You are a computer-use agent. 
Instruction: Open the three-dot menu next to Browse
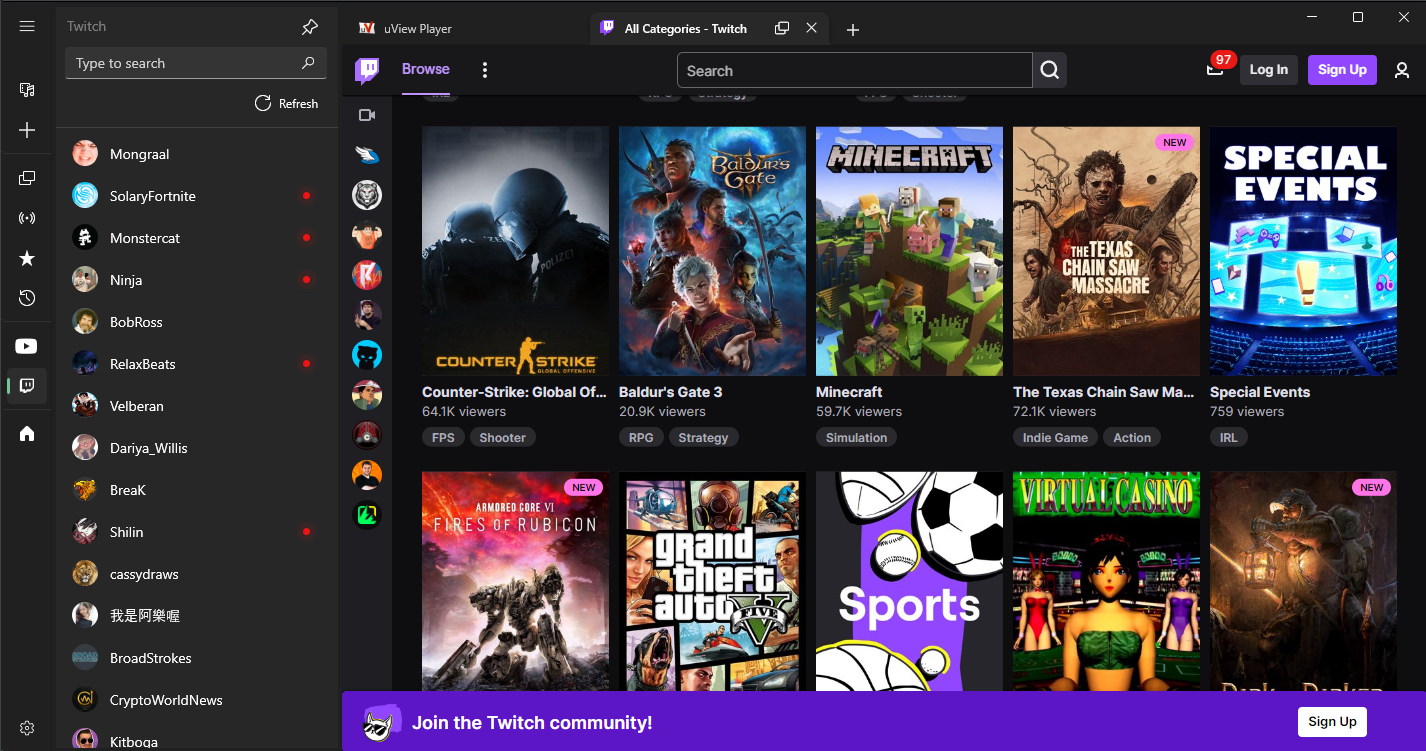[485, 70]
